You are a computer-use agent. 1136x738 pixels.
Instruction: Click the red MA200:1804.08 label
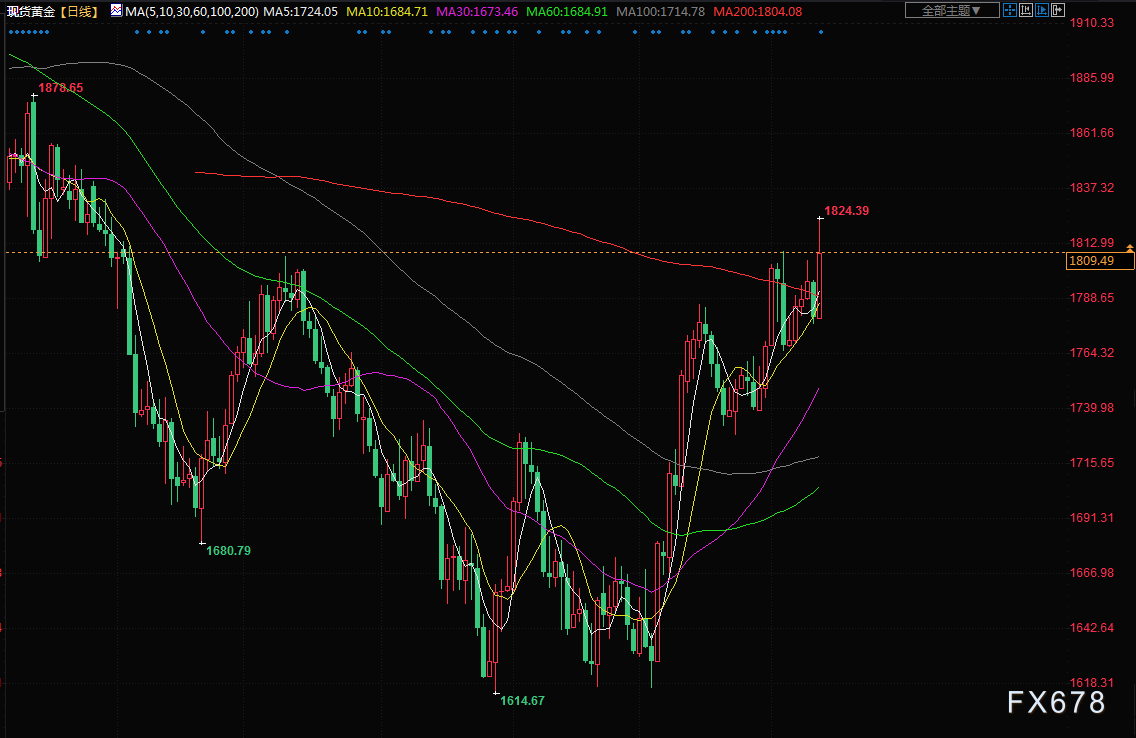point(757,12)
